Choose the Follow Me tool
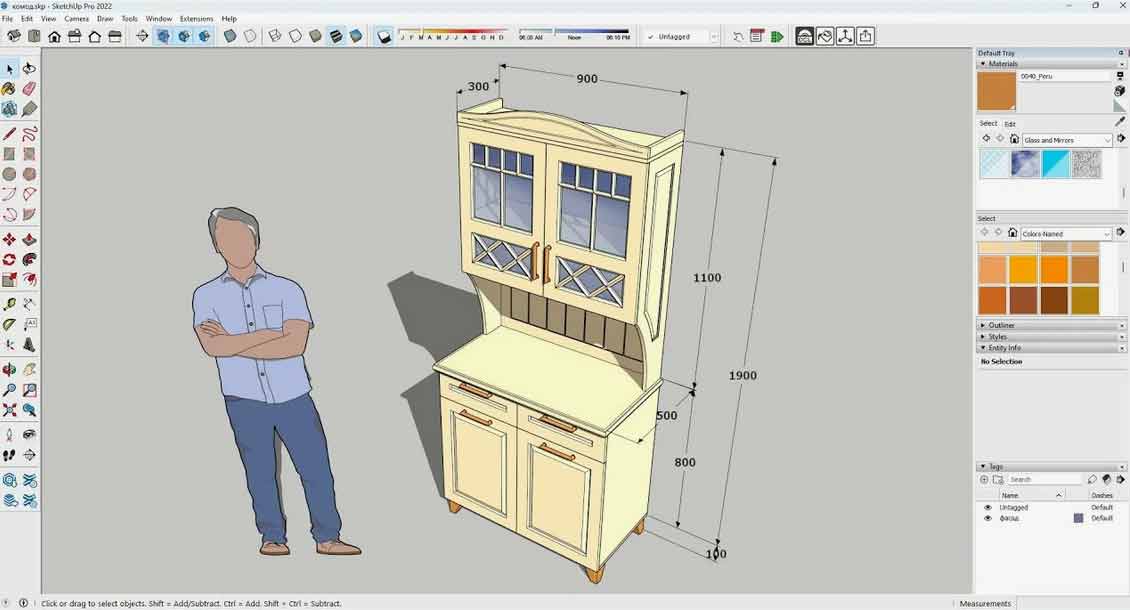This screenshot has width=1130, height=610. [29, 260]
